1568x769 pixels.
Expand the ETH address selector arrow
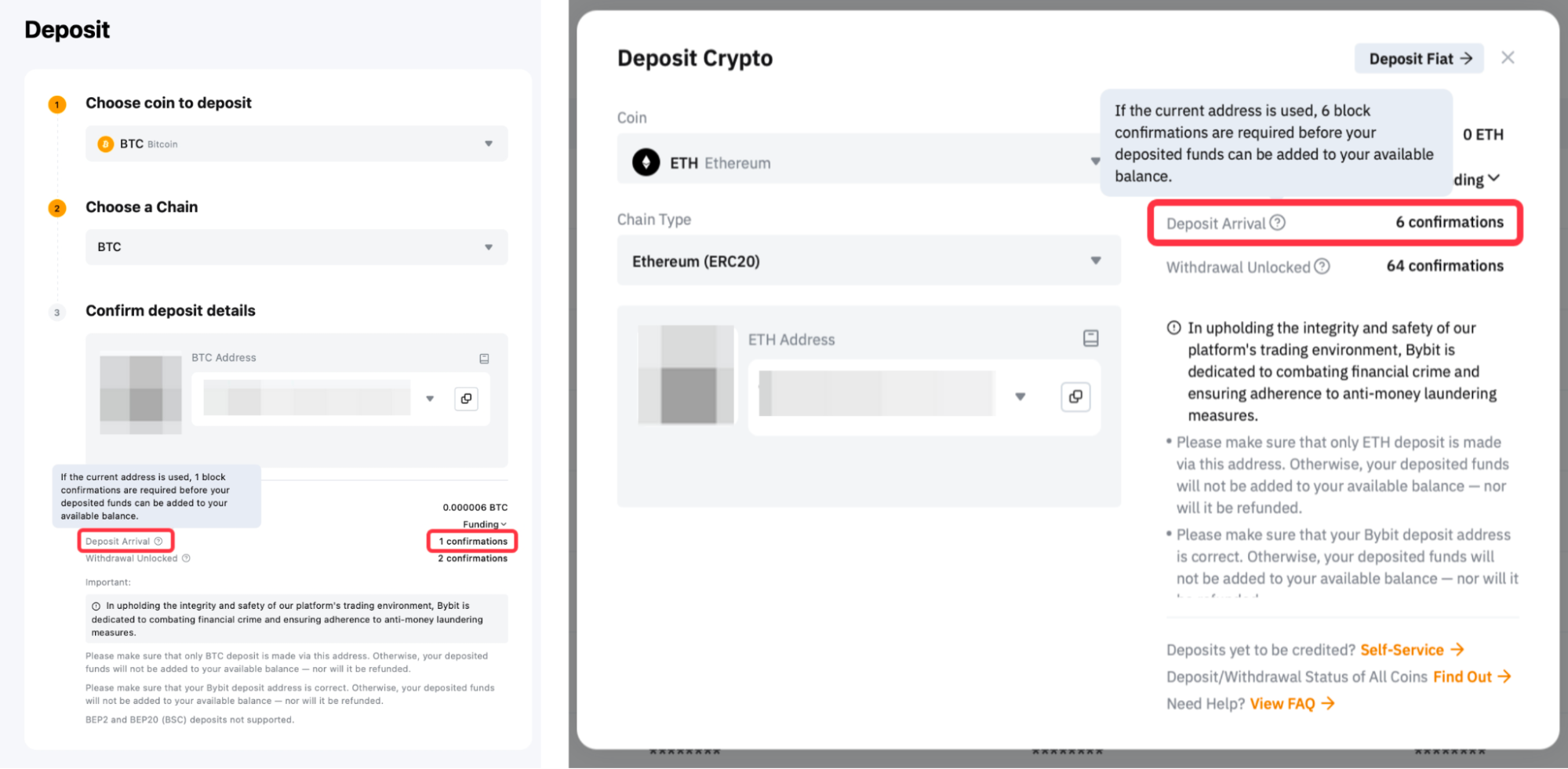[x=1020, y=397]
